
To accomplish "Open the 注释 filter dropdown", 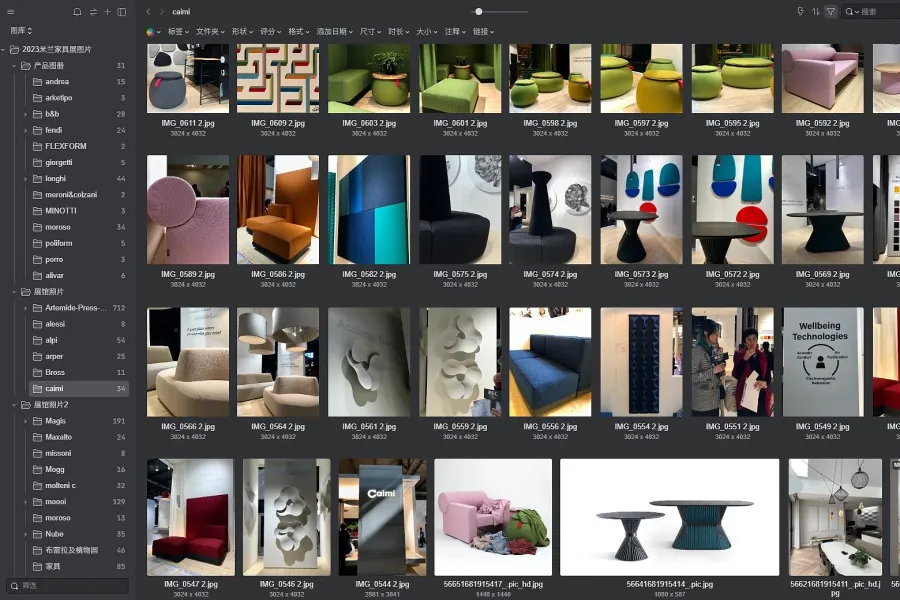I will click(455, 32).
